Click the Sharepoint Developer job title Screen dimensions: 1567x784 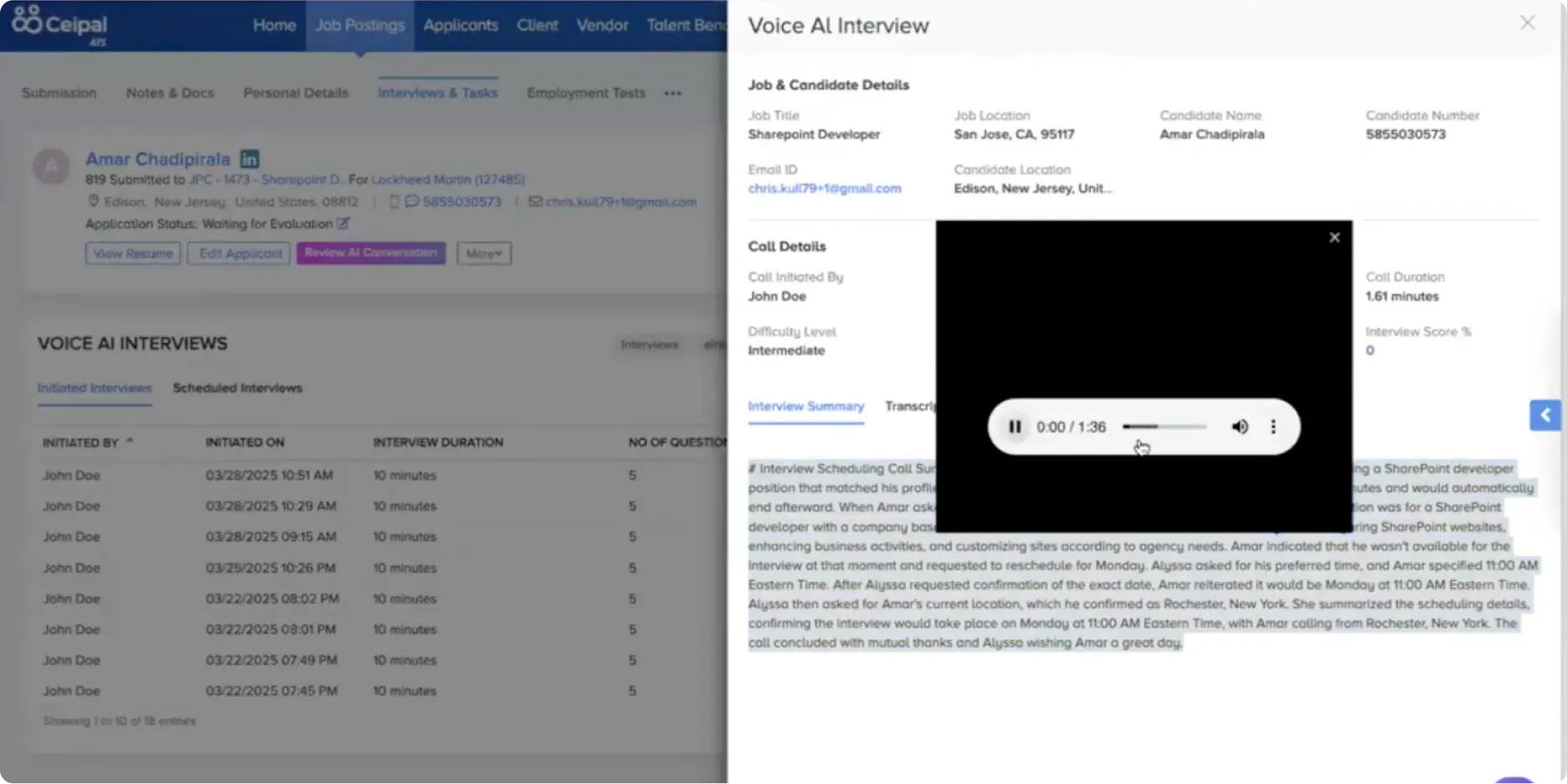click(x=814, y=134)
